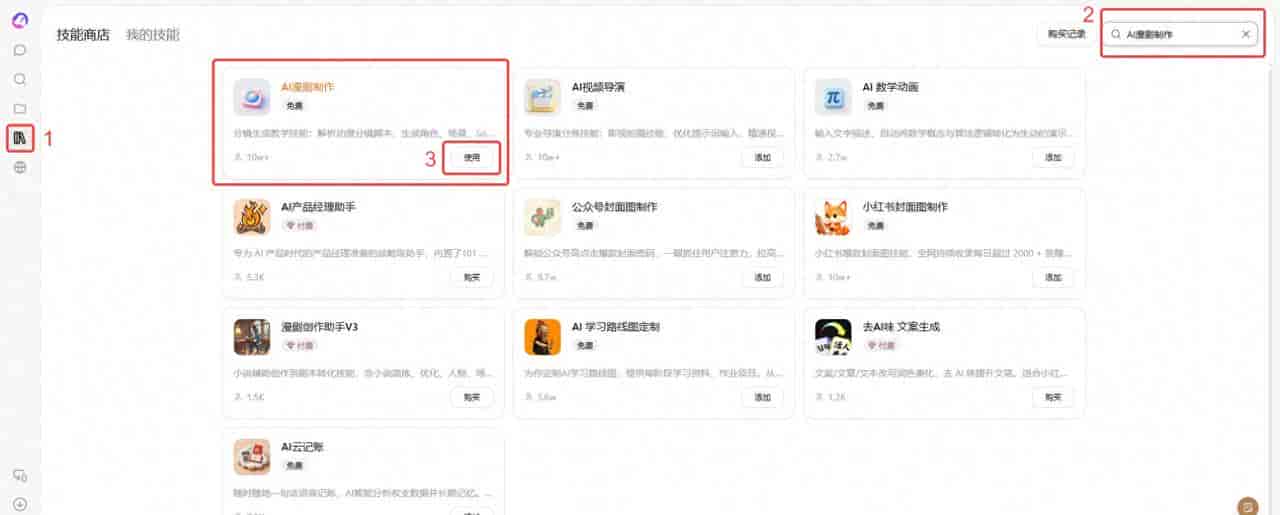Switch to the 技能商店 tab
The image size is (1280, 515).
click(83, 34)
